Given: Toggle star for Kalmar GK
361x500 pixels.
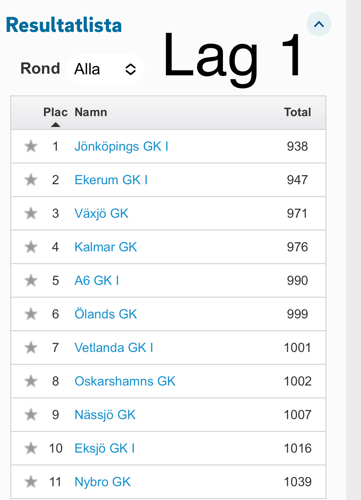Looking at the screenshot, I should (31, 247).
